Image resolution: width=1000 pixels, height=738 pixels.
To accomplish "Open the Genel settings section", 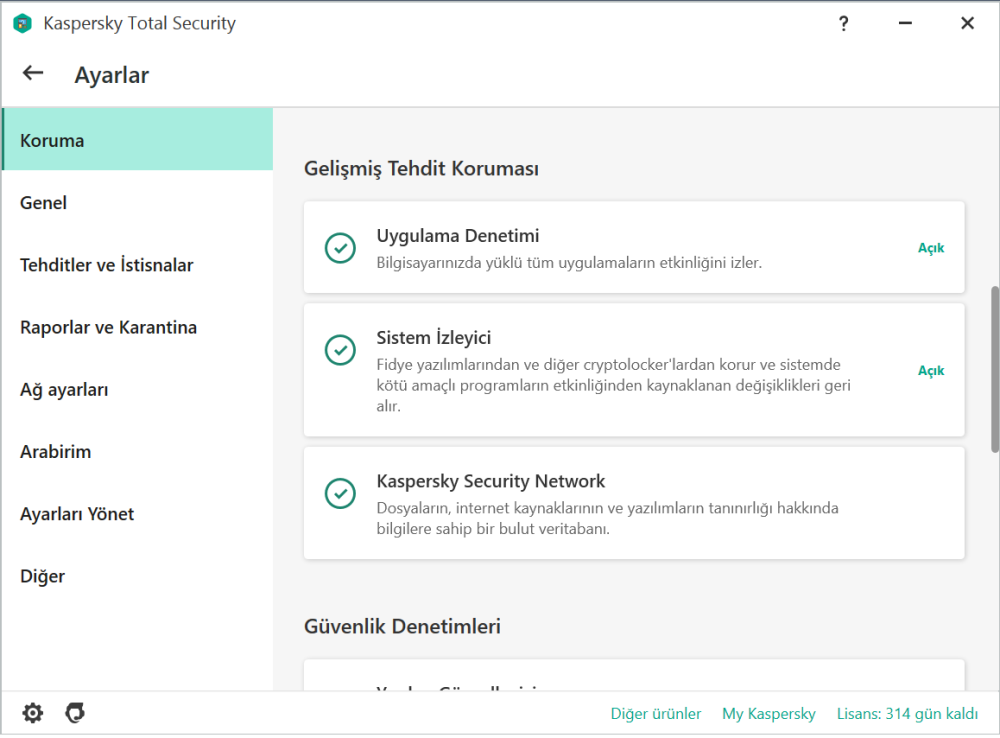I will [138, 202].
